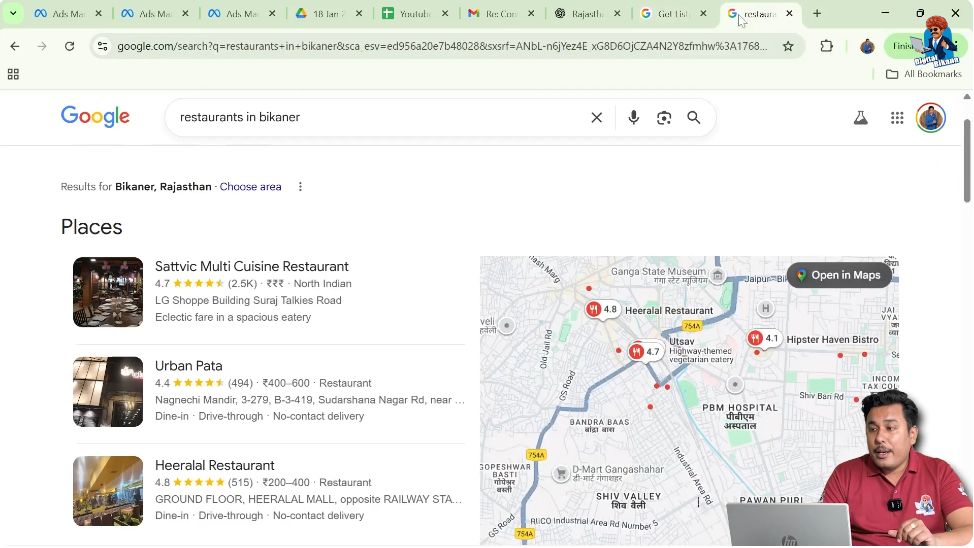Open Search Labs flask icon

click(x=860, y=117)
